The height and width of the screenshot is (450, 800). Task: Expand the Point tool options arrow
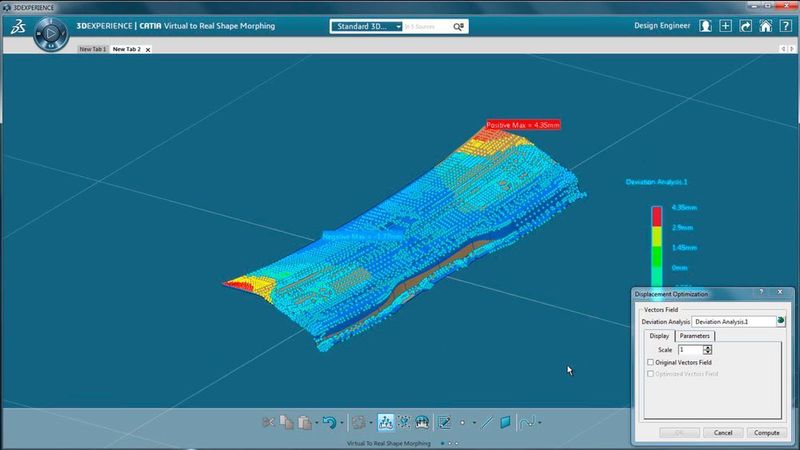tap(474, 422)
